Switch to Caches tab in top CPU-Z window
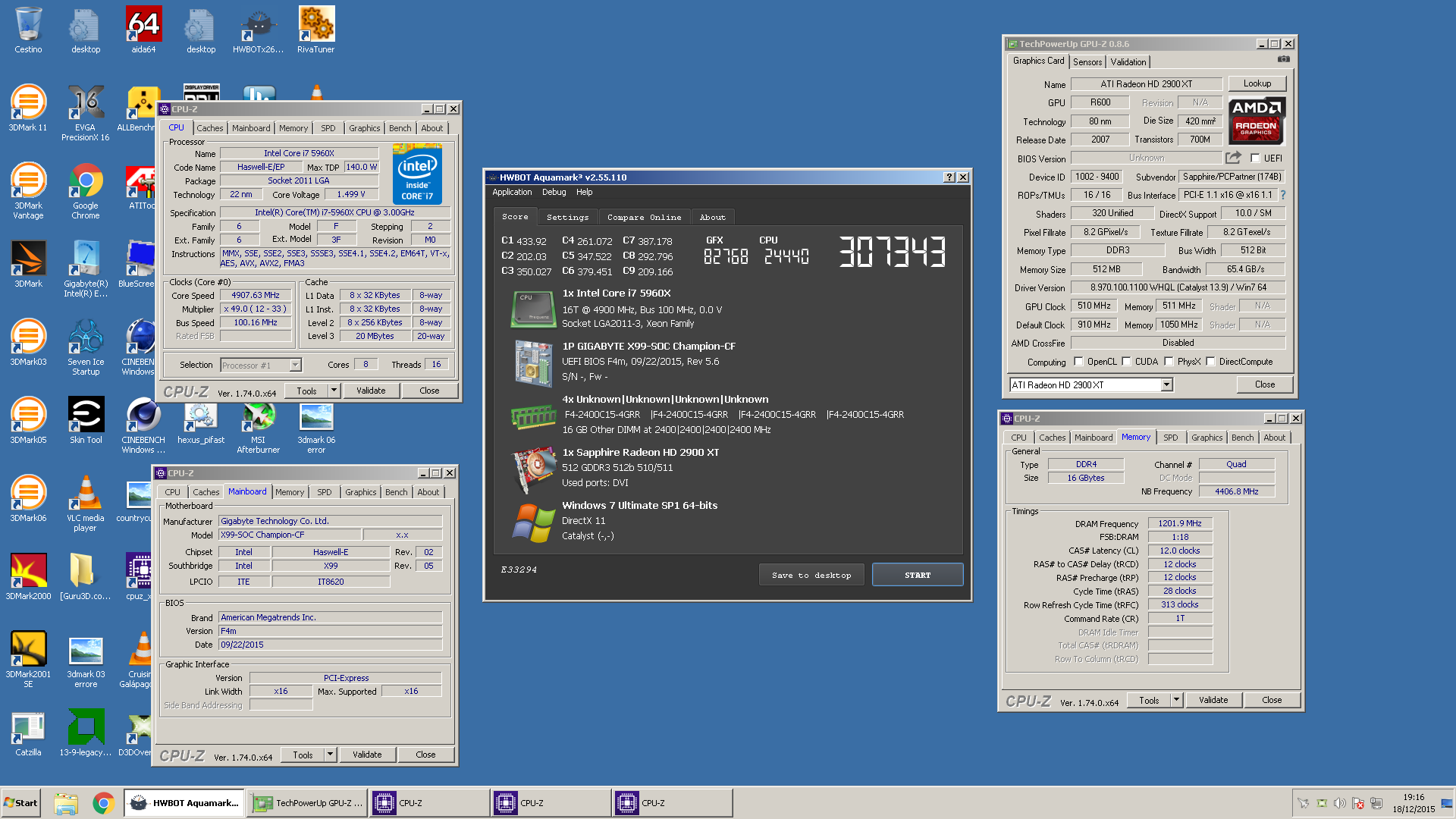This screenshot has height=819, width=1456. pos(210,128)
